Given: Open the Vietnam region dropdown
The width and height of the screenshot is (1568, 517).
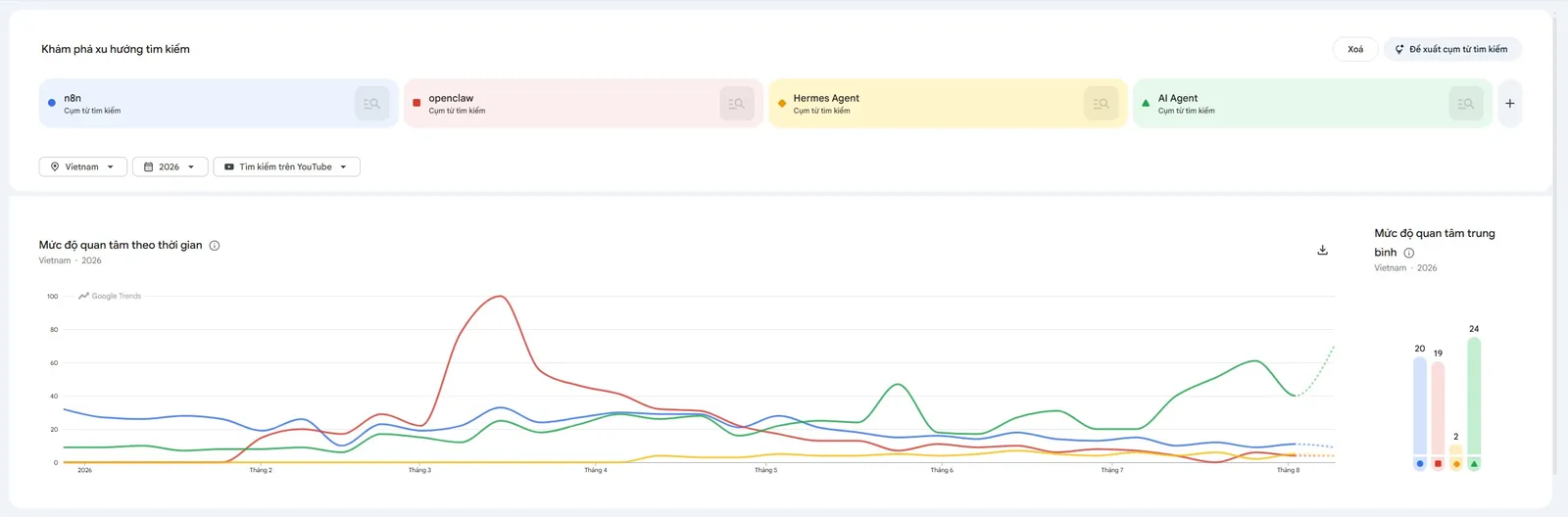Looking at the screenshot, I should click(x=83, y=166).
